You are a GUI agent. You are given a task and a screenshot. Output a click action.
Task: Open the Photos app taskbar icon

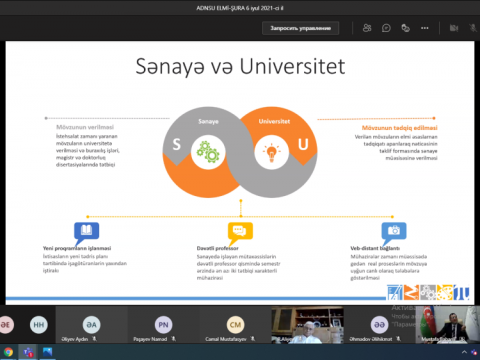pyautogui.click(x=47, y=352)
